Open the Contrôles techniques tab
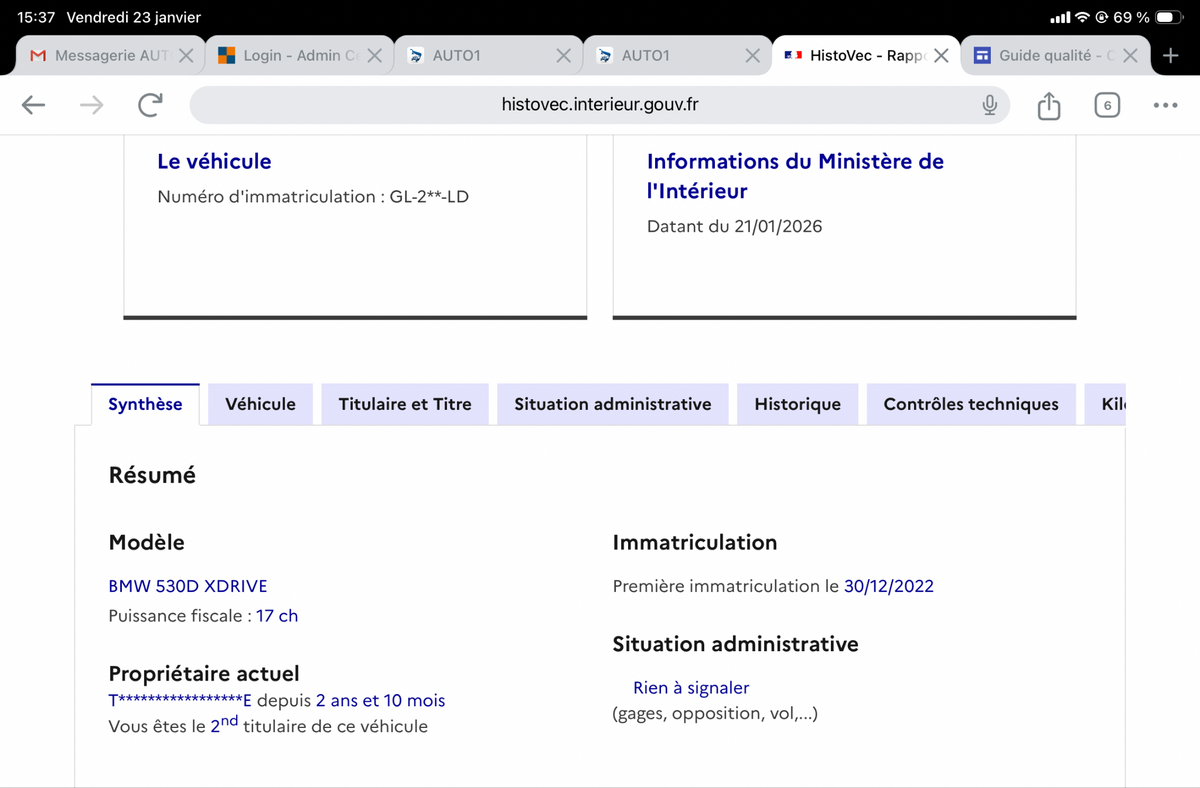This screenshot has height=788, width=1200. (x=971, y=404)
